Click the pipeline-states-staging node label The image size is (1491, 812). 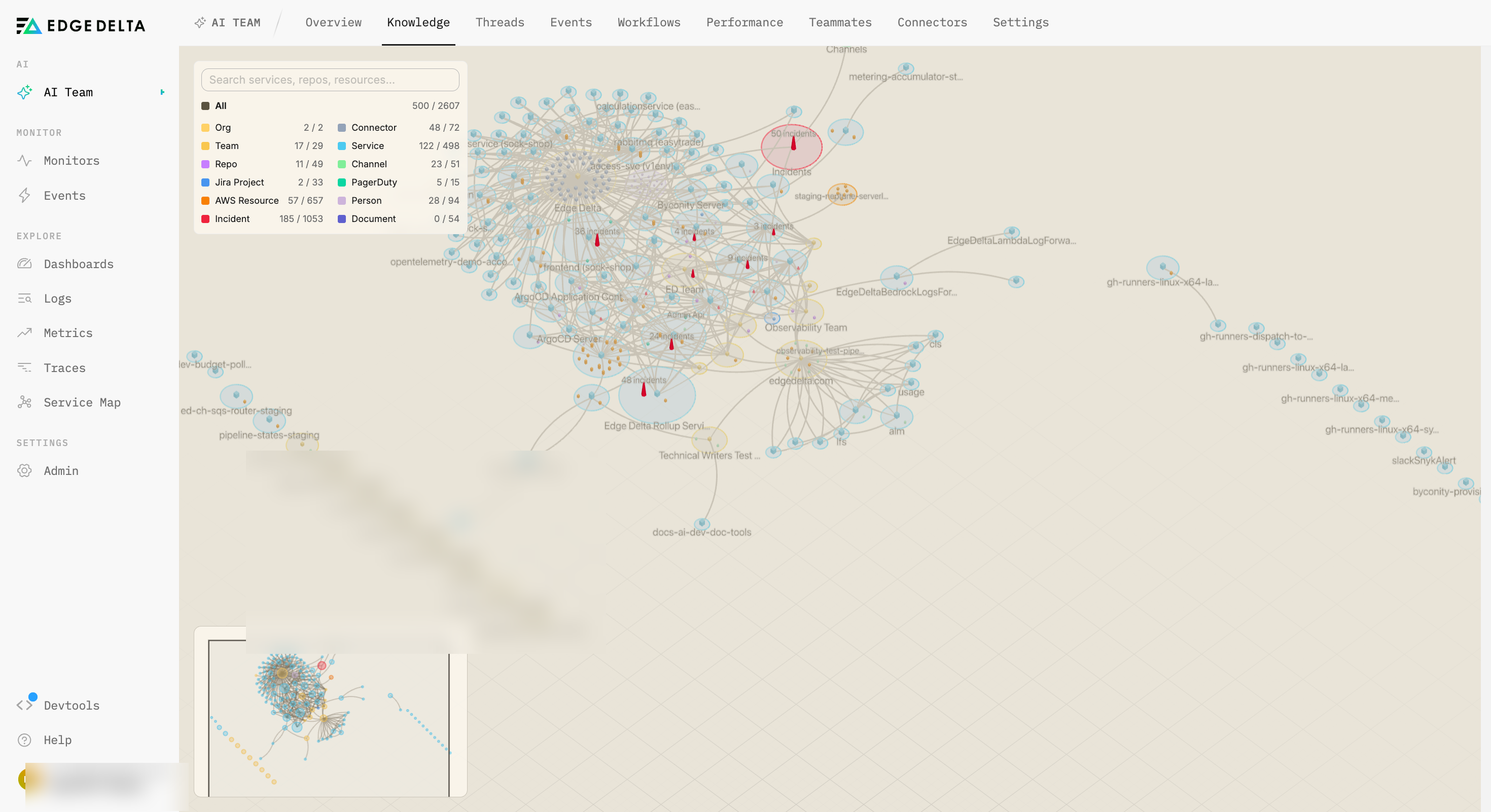[269, 435]
